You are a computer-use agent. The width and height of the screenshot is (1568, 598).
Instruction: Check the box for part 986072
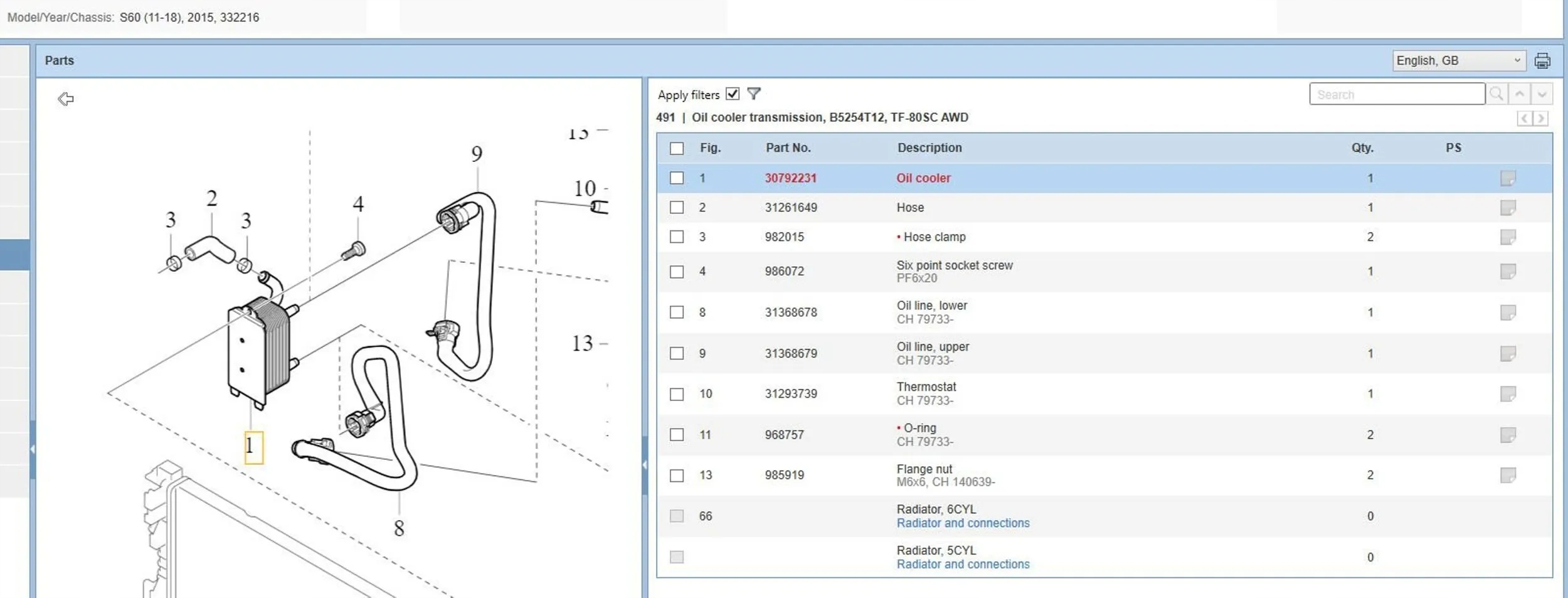point(676,272)
